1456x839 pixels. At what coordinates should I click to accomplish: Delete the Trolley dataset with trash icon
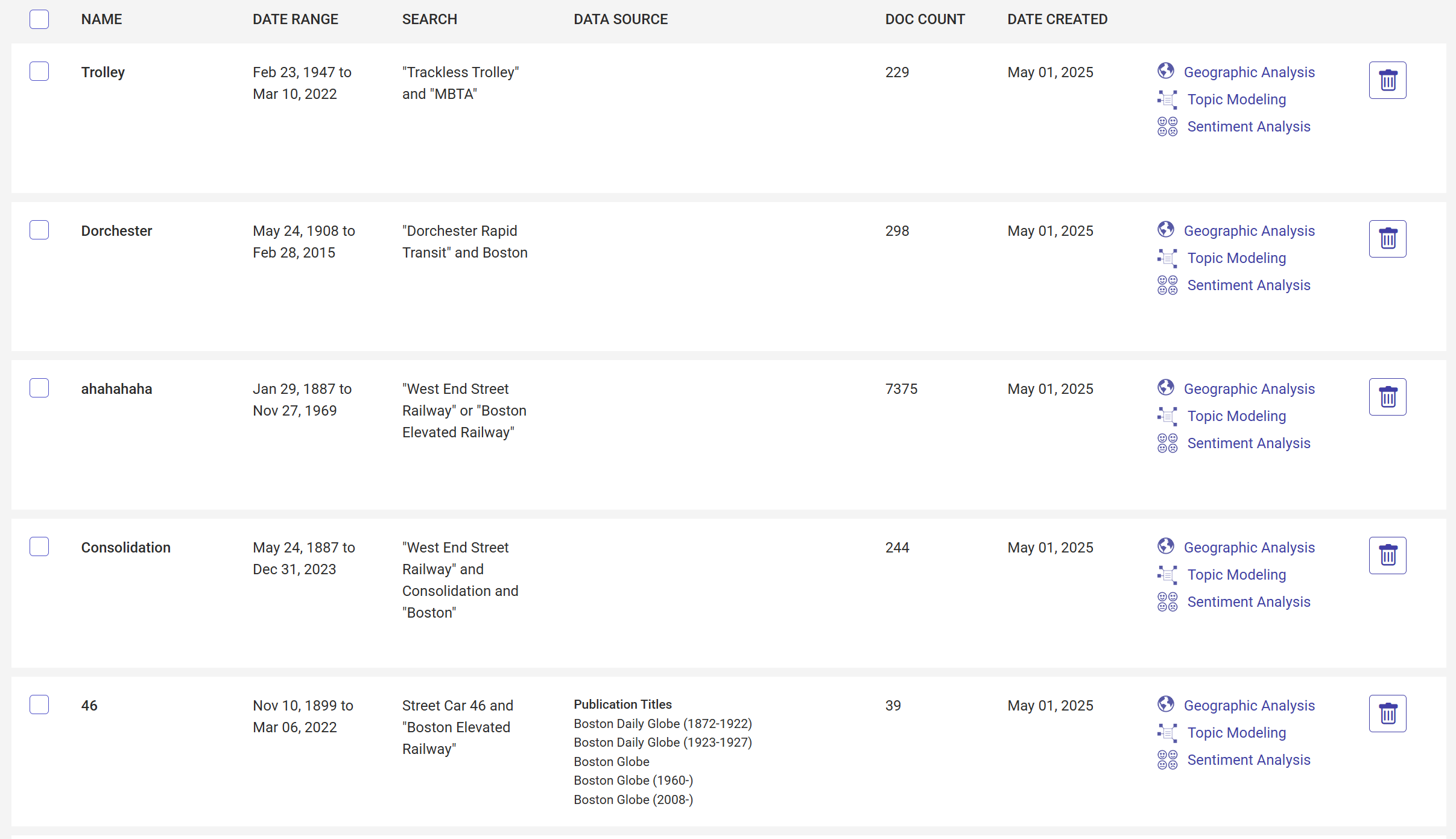[x=1387, y=80]
